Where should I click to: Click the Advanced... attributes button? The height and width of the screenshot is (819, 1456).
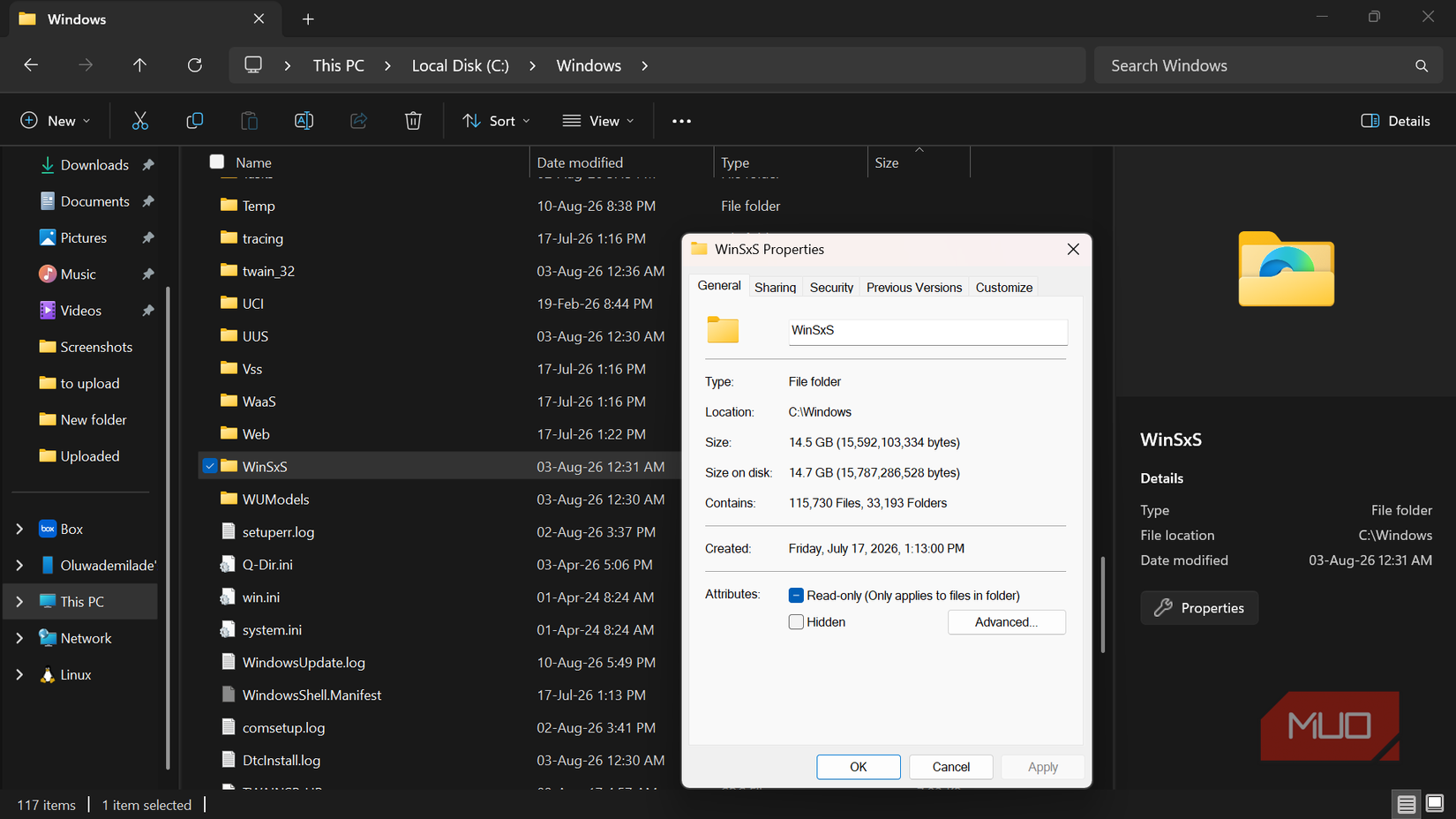tap(1006, 622)
